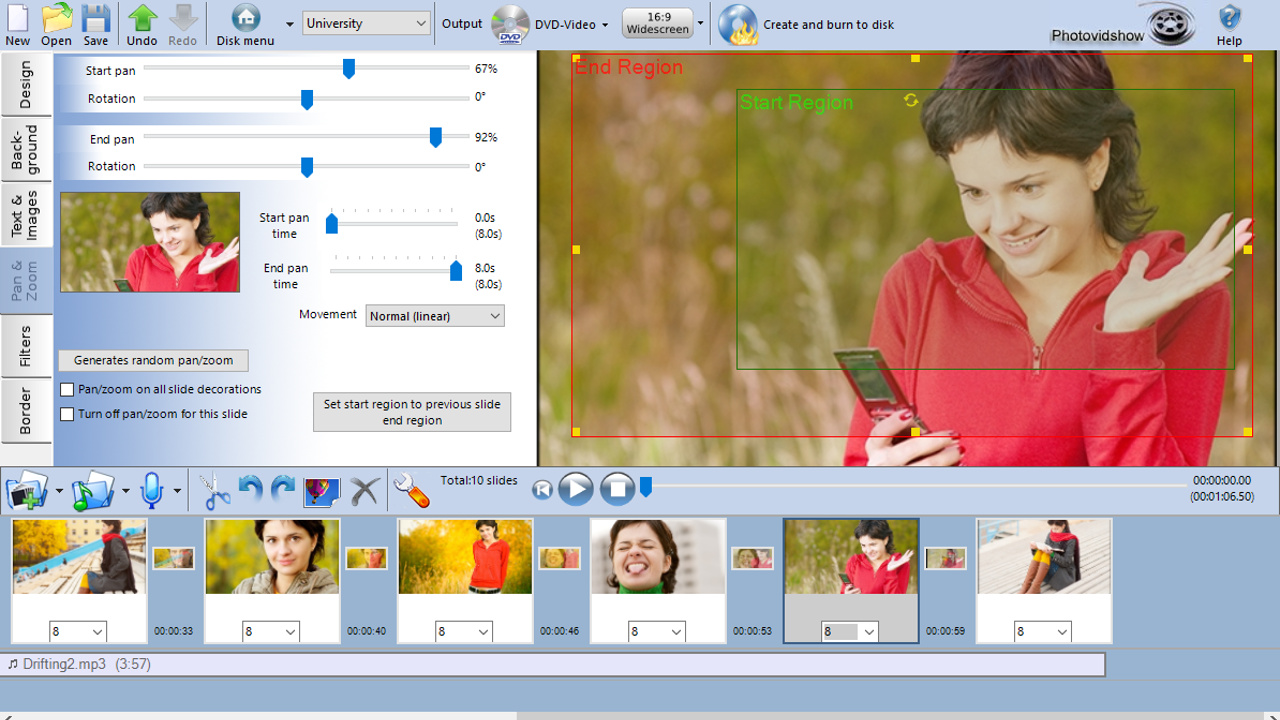
Task: Click Generates random pan/zoom
Action: point(152,360)
